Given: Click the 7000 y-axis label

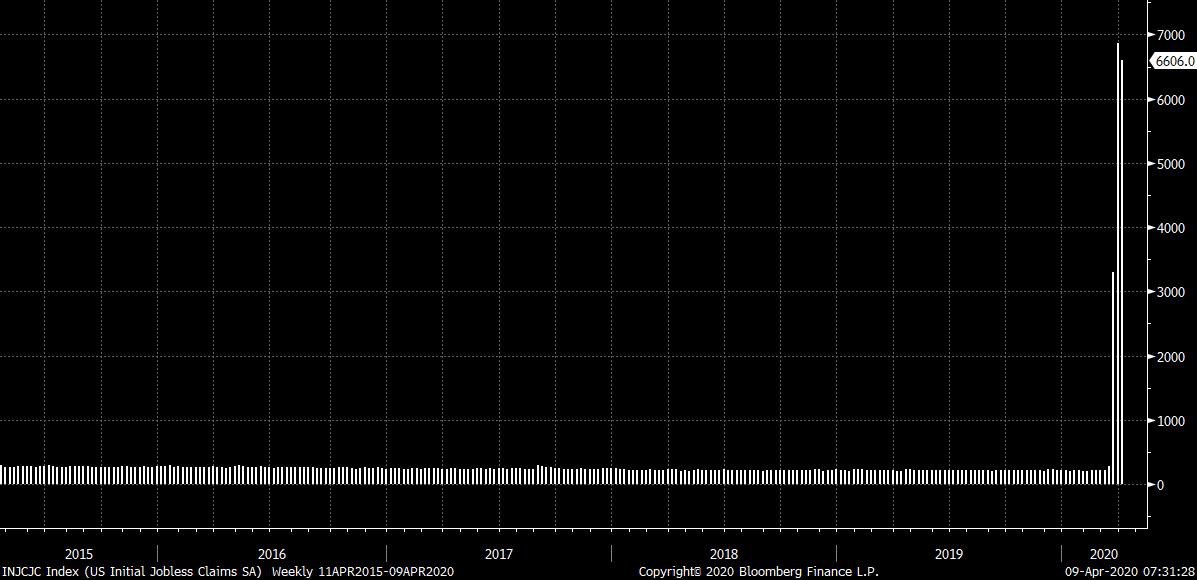Looking at the screenshot, I should (1169, 35).
